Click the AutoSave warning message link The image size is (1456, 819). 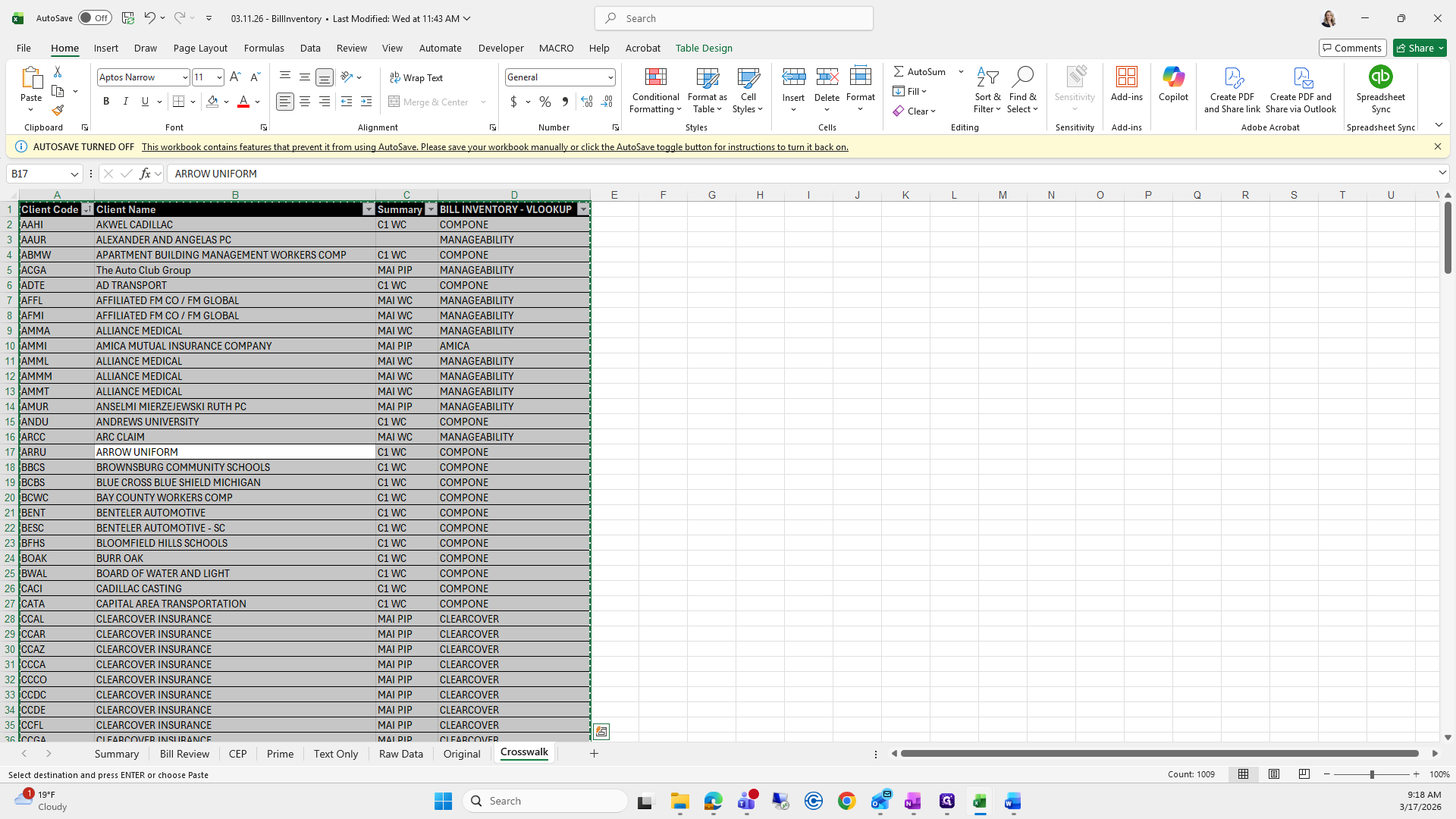(x=494, y=147)
